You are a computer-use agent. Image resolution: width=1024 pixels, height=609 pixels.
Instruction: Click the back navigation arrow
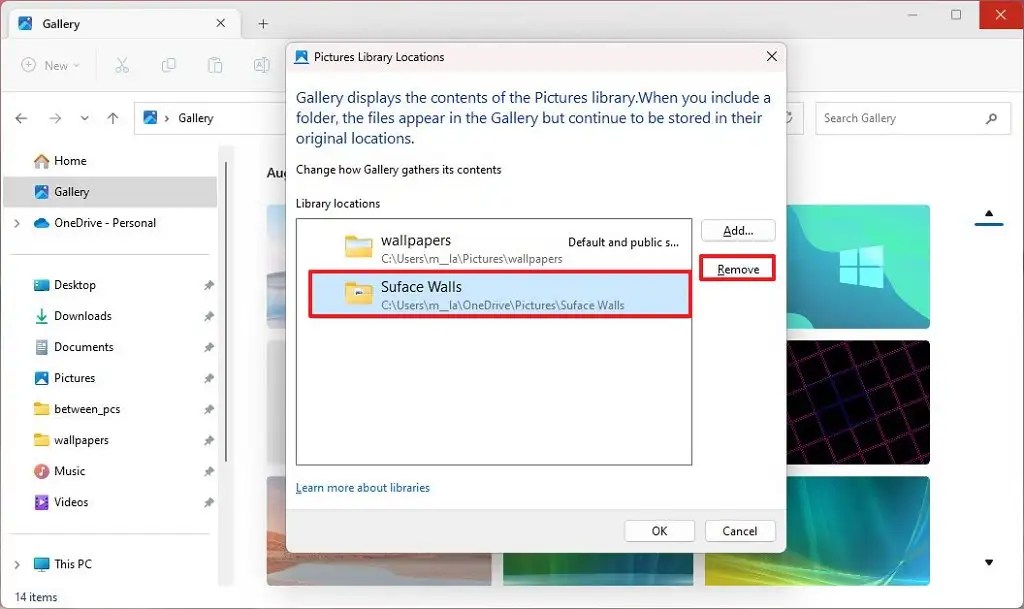tap(21, 118)
